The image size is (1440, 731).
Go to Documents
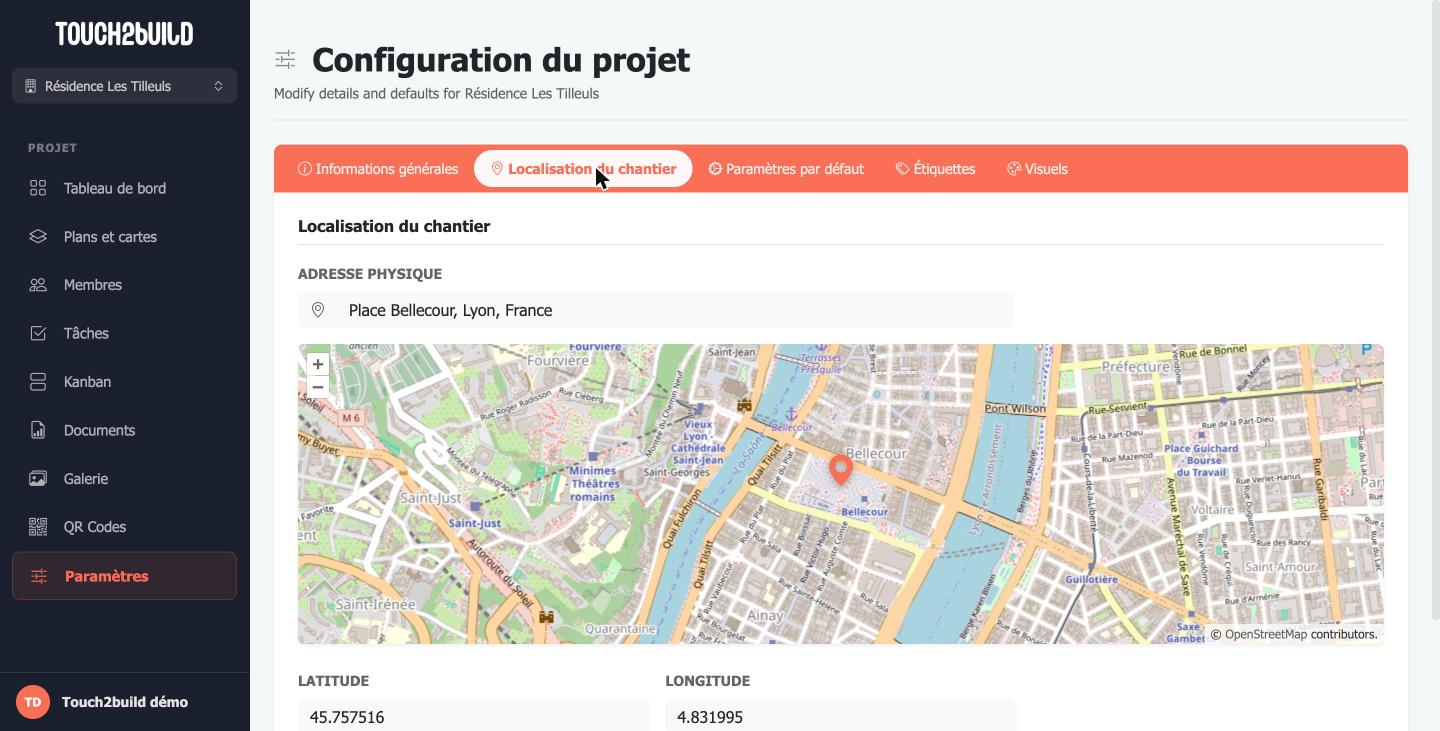(x=124, y=430)
